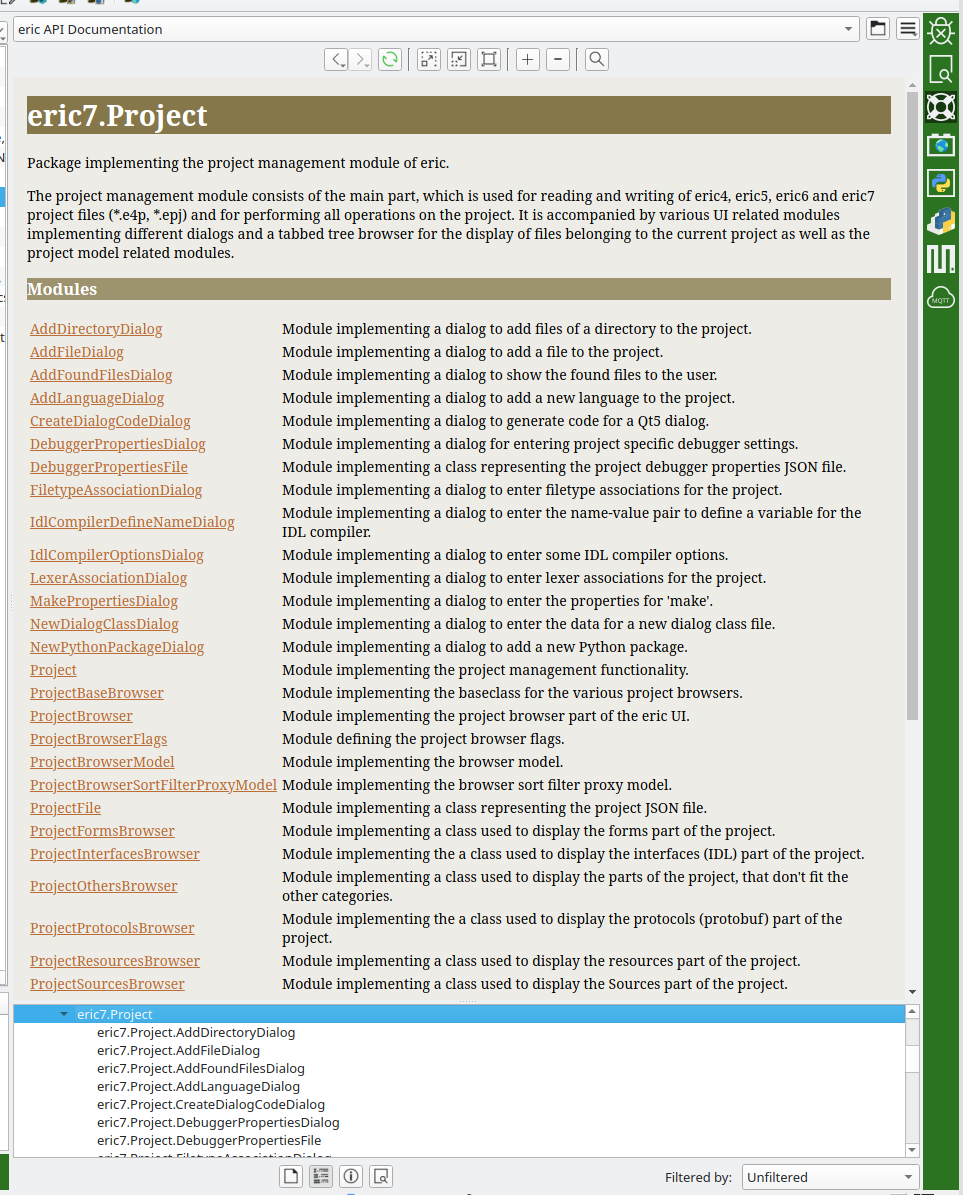Select eric7.Project.AddLanguageDialog in the tree
Image resolution: width=963 pixels, height=1195 pixels.
pyautogui.click(x=198, y=1086)
